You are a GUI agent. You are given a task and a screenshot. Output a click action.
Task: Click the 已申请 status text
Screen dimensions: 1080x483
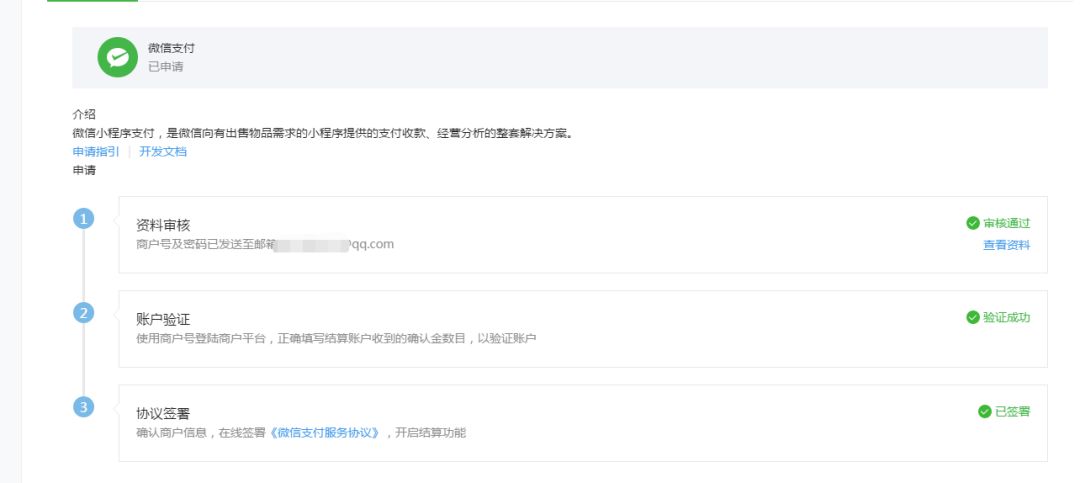165,67
